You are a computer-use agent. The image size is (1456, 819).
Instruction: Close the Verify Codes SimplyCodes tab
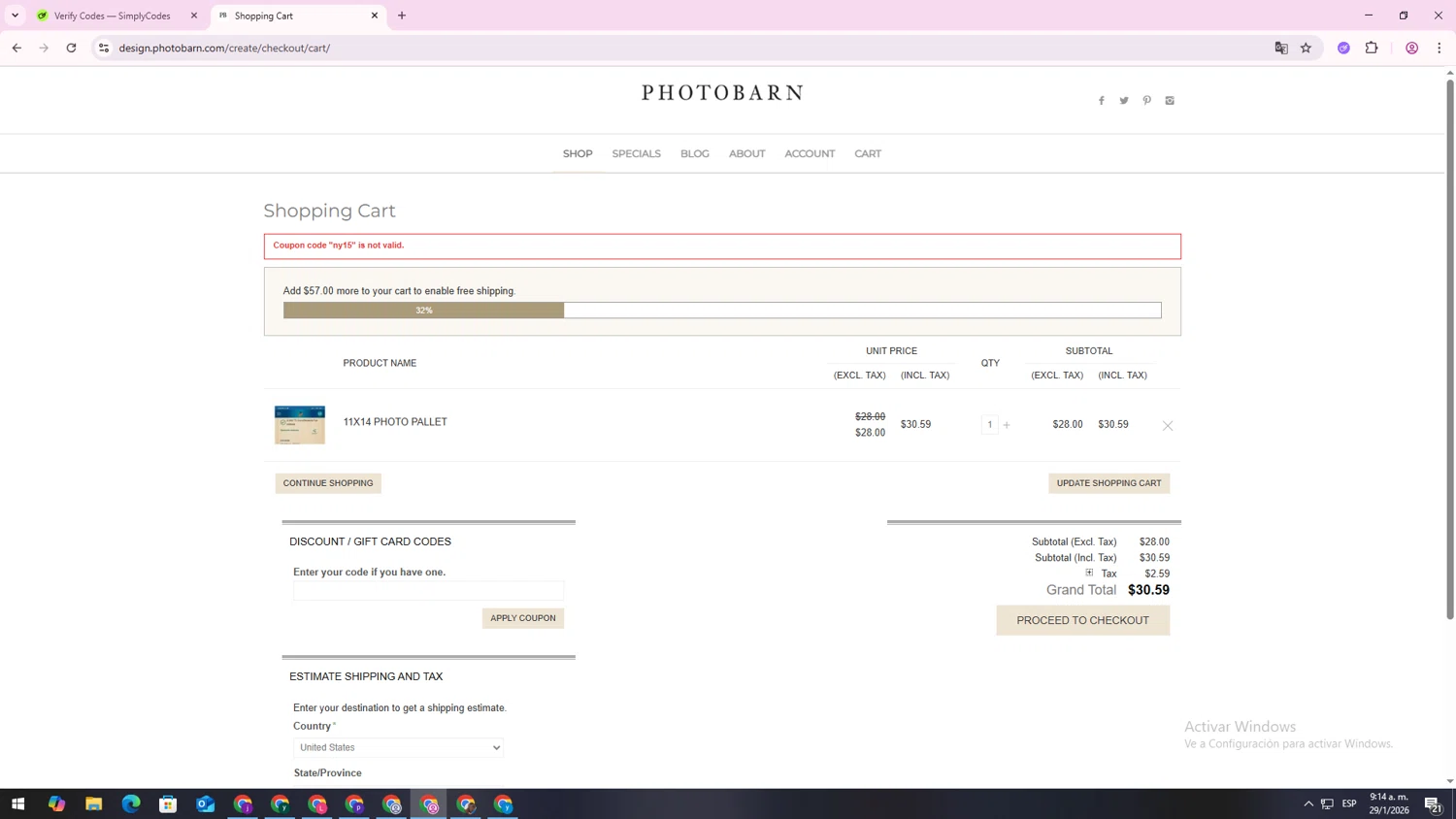click(194, 16)
